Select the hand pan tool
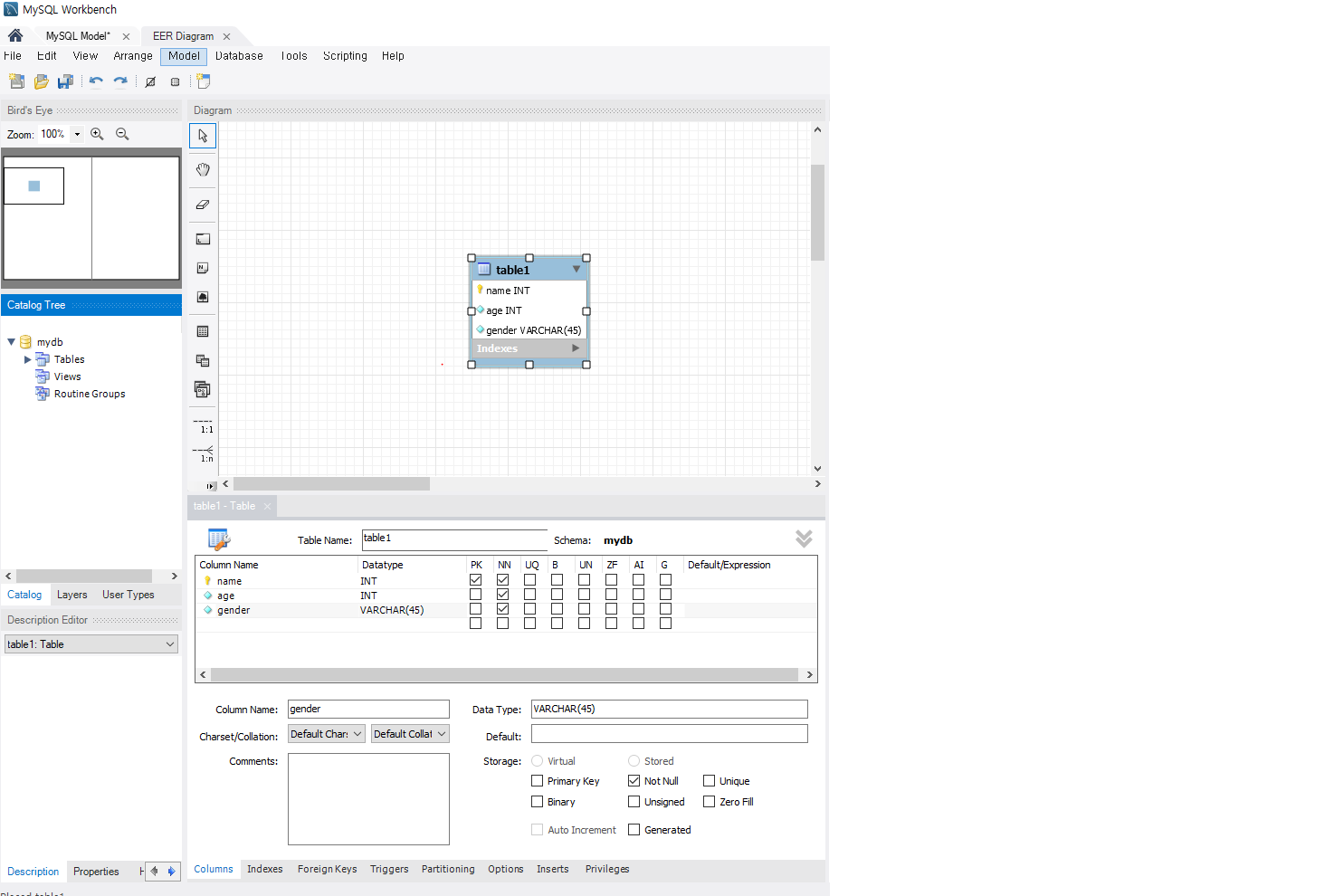 [x=203, y=170]
